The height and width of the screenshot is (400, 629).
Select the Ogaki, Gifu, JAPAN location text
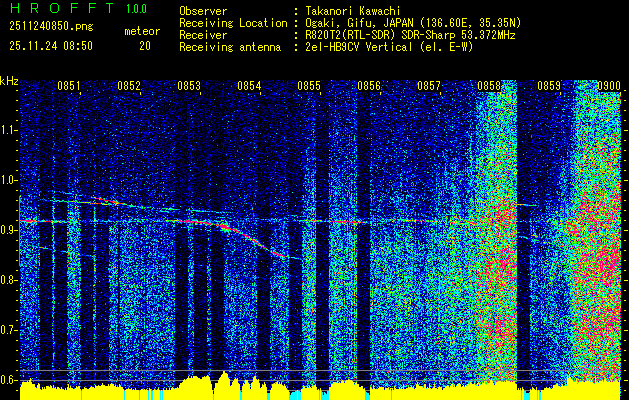(x=413, y=23)
